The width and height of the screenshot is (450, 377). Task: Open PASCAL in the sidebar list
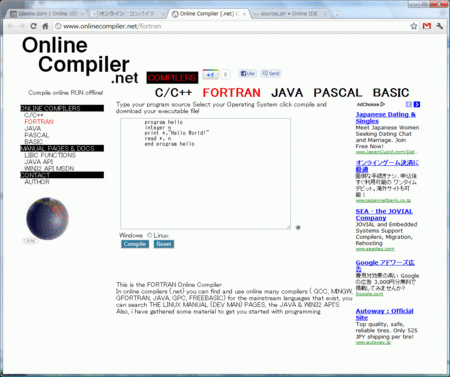click(x=37, y=135)
